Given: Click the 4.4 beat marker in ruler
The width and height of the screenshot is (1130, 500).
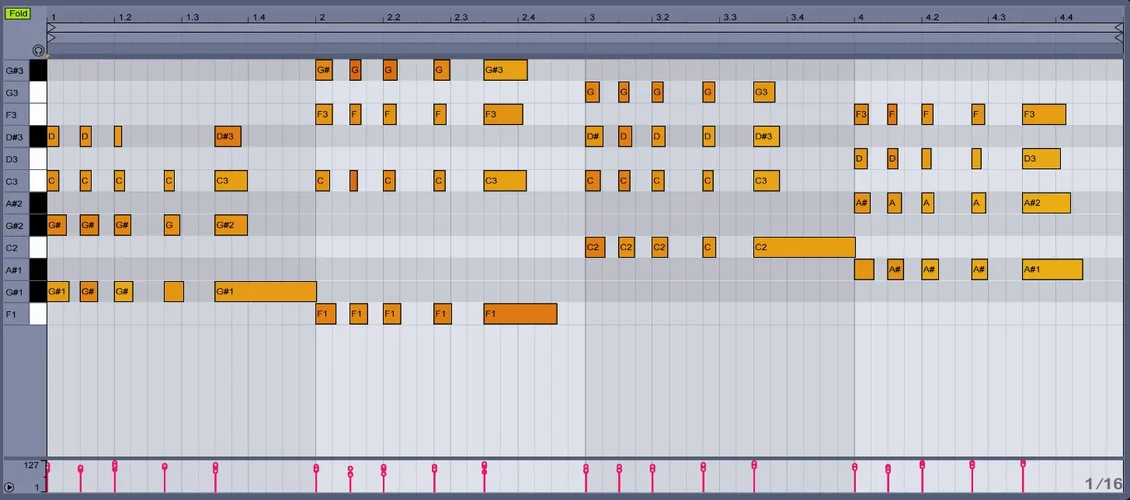Looking at the screenshot, I should (x=1067, y=17).
